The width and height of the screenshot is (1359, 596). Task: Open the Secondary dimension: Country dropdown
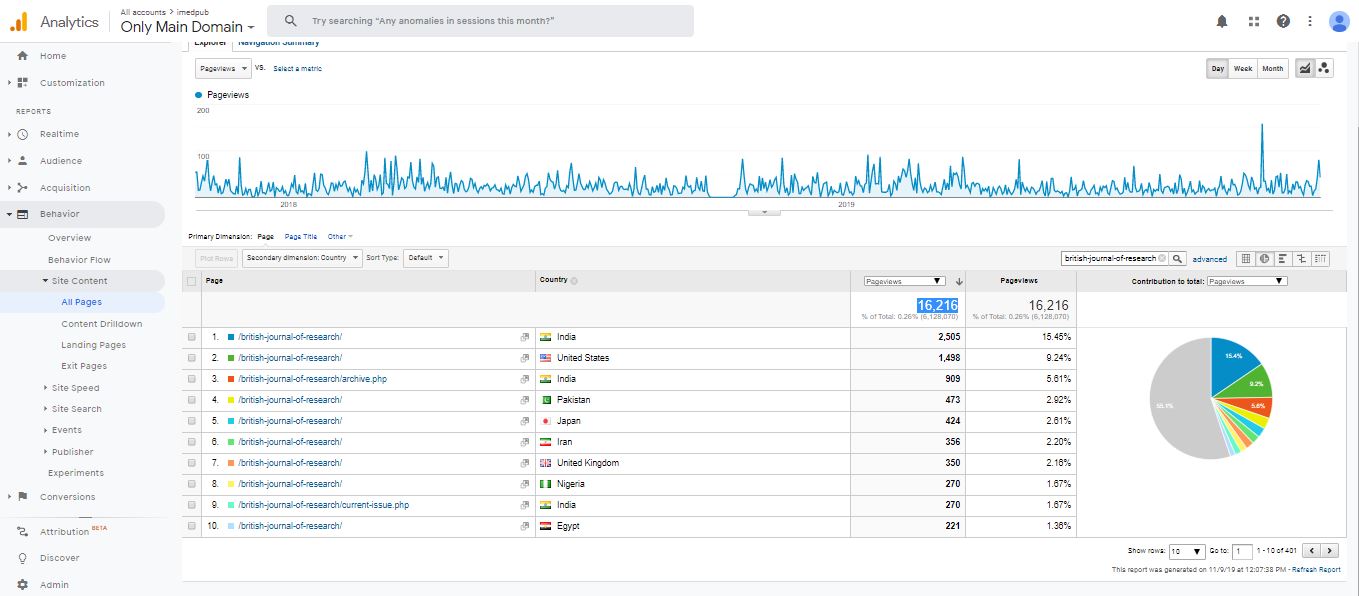pos(301,258)
